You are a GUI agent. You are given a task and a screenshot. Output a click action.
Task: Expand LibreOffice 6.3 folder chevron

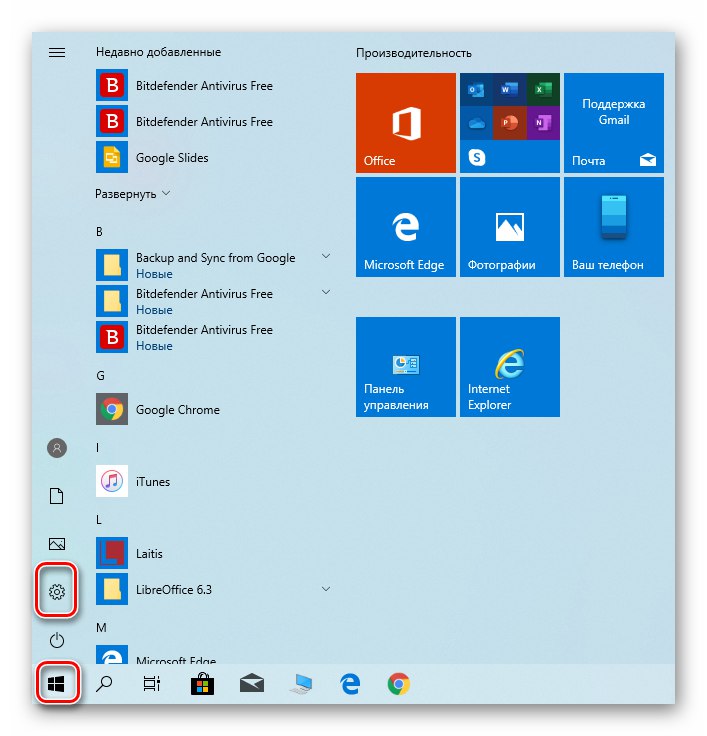click(326, 589)
